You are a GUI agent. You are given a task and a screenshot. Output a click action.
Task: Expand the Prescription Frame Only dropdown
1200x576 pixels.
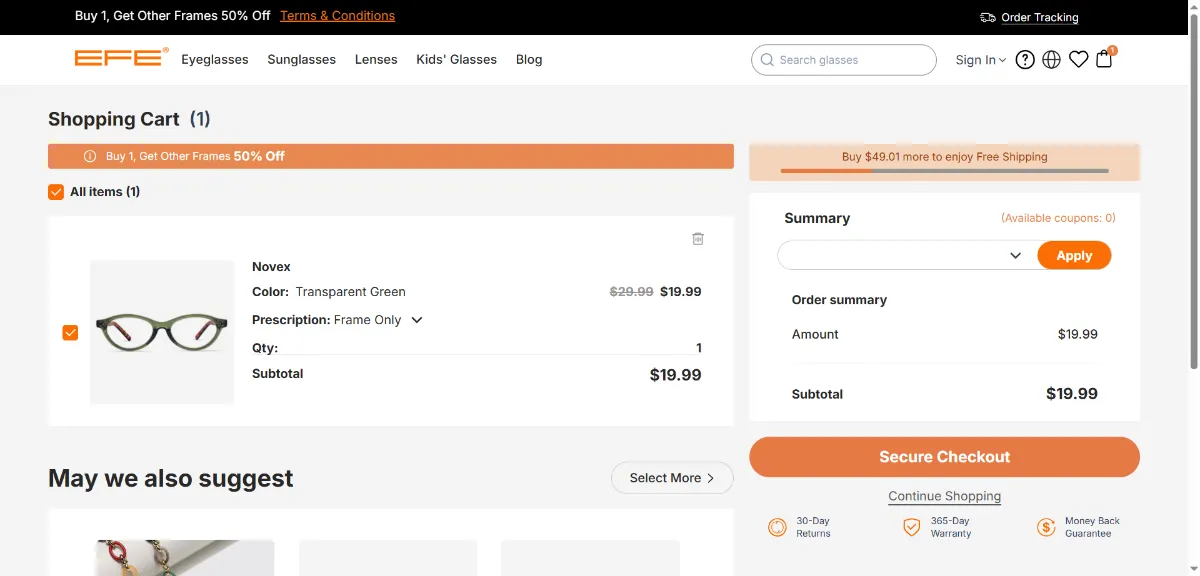click(417, 320)
